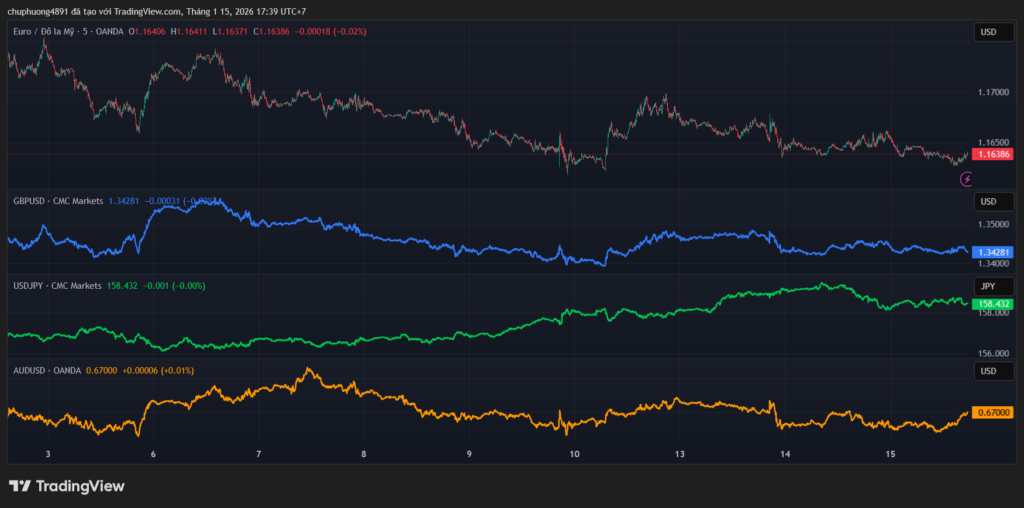Open the JPY currency selector
Viewport: 1024px width, 508px height.
tap(988, 286)
